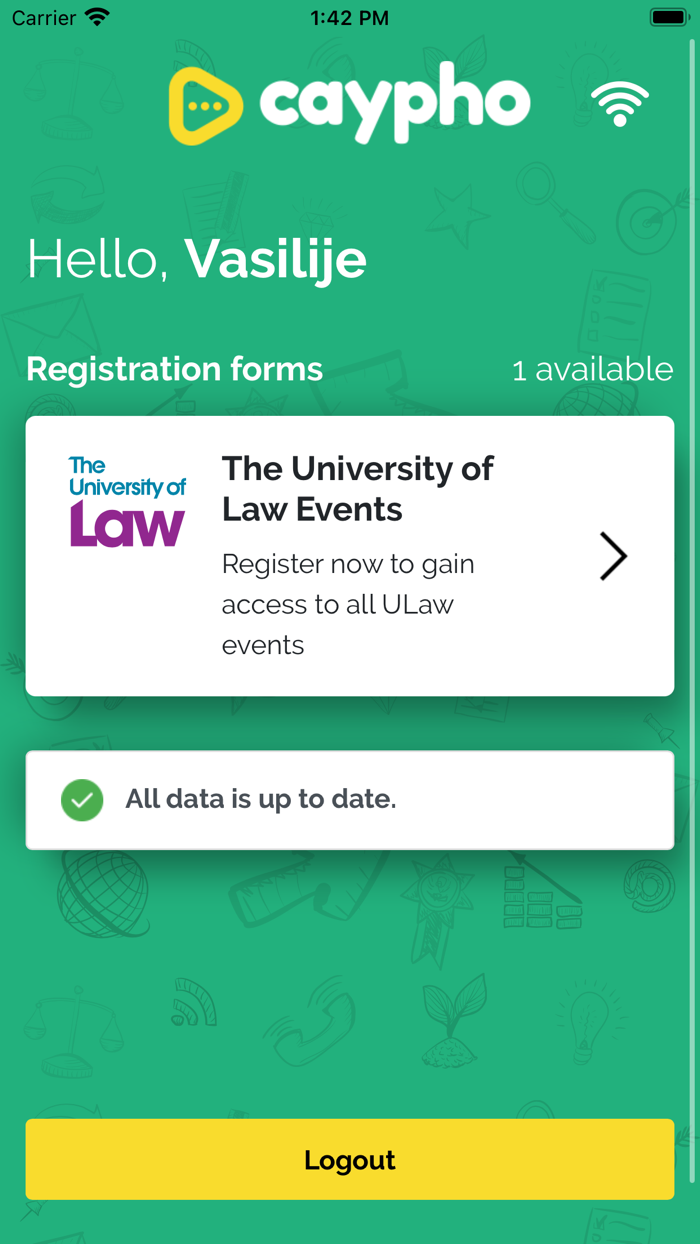Tap "All data is up to date." message
The image size is (700, 1244).
[x=261, y=799]
